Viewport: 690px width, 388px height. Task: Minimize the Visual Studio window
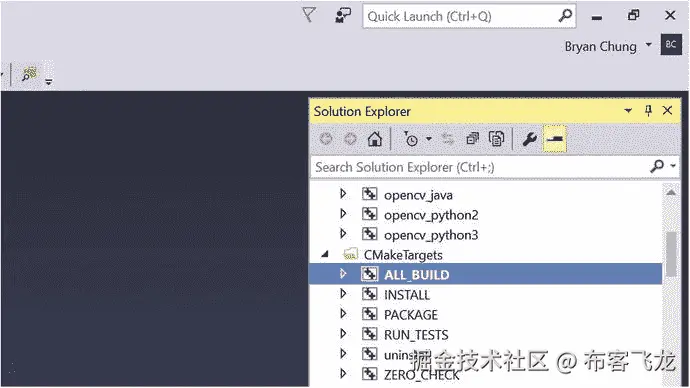pyautogui.click(x=597, y=18)
